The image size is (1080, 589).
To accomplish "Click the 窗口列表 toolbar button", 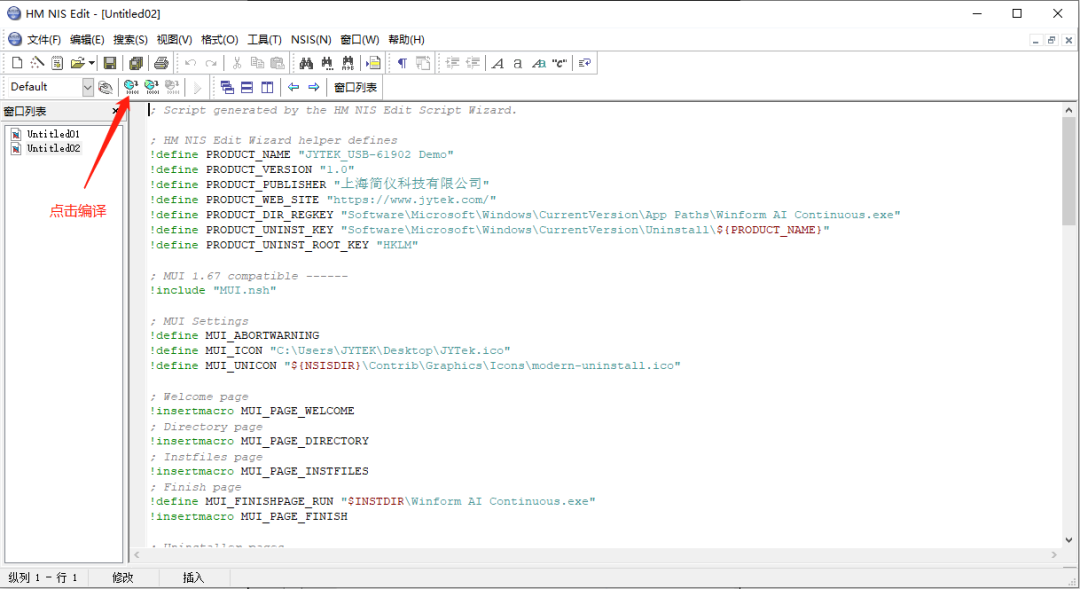I will click(355, 87).
